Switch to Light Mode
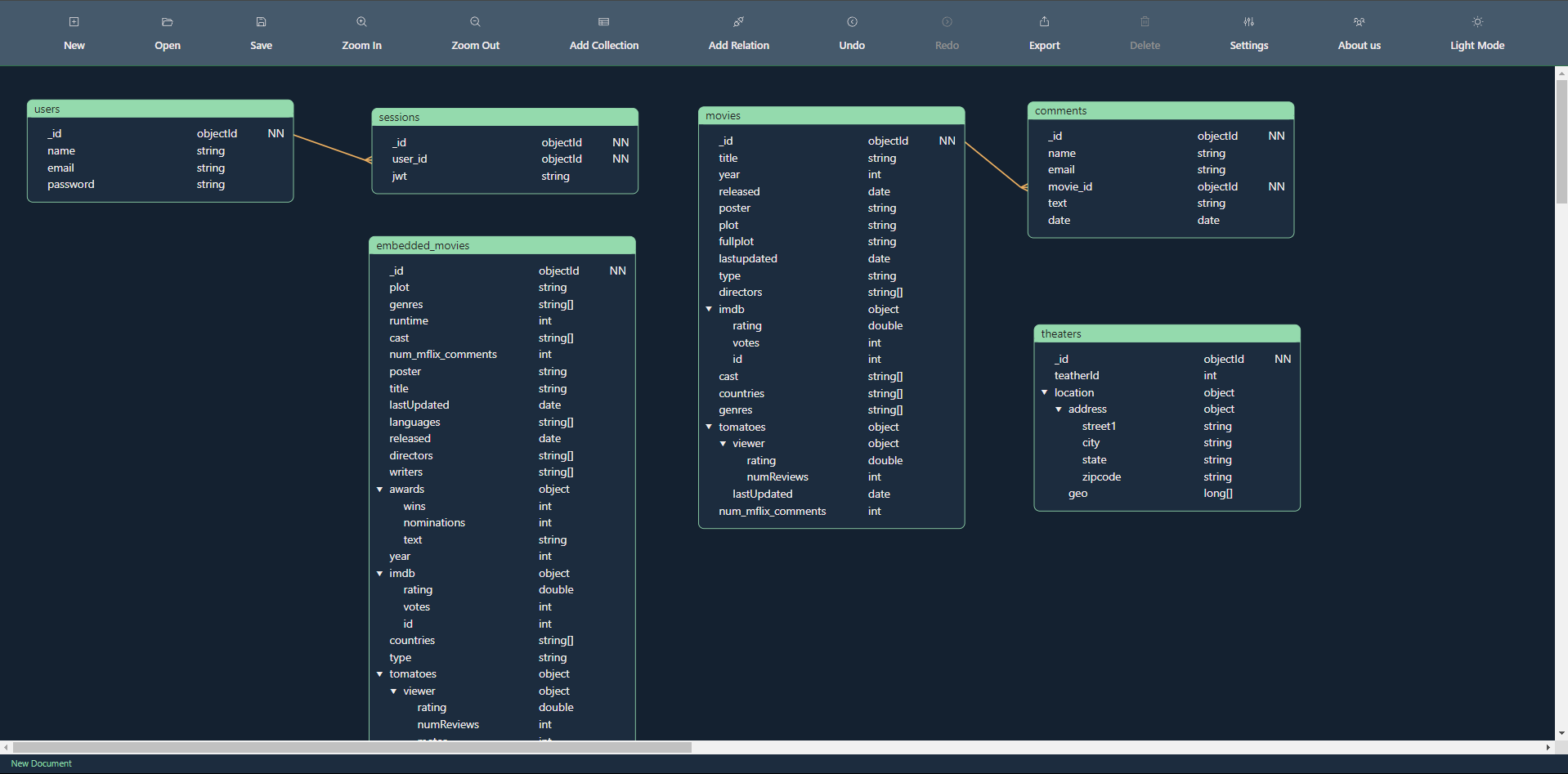The image size is (1568, 774). [x=1476, y=22]
